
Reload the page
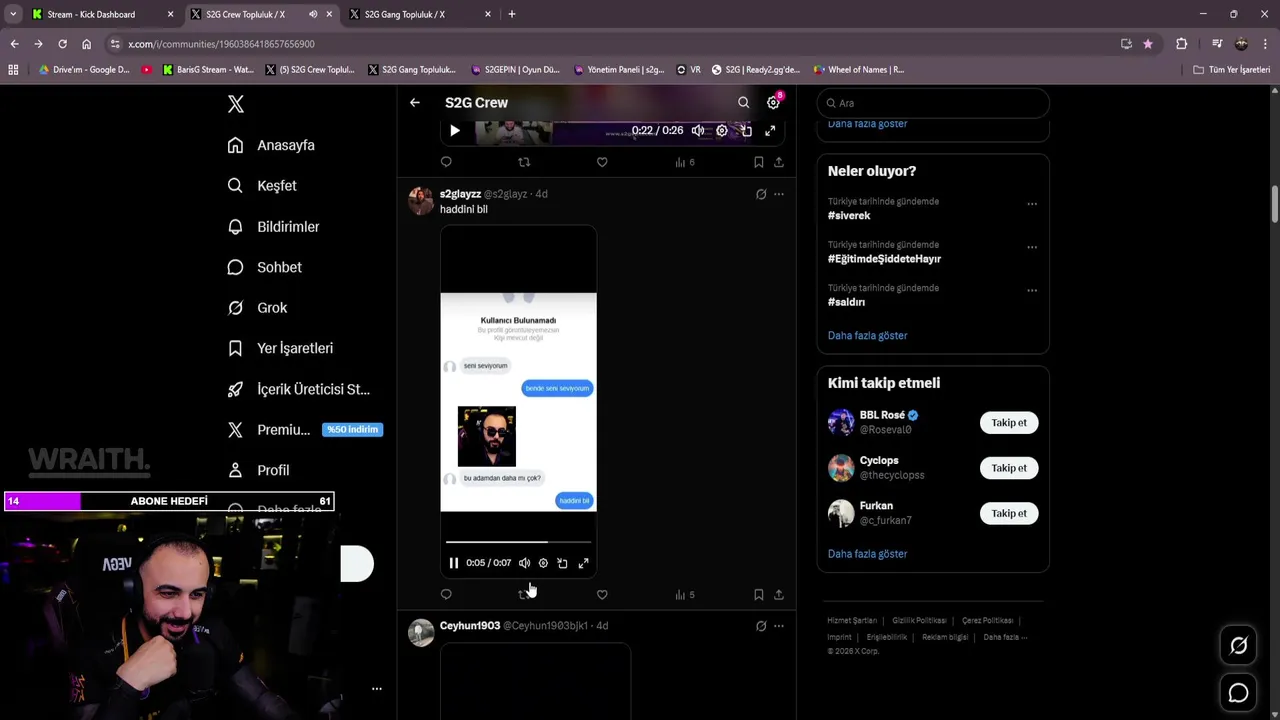click(62, 44)
